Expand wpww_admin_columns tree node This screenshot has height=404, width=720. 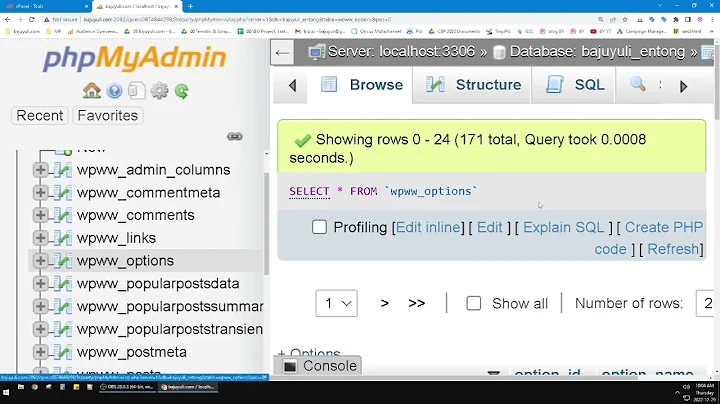40,170
